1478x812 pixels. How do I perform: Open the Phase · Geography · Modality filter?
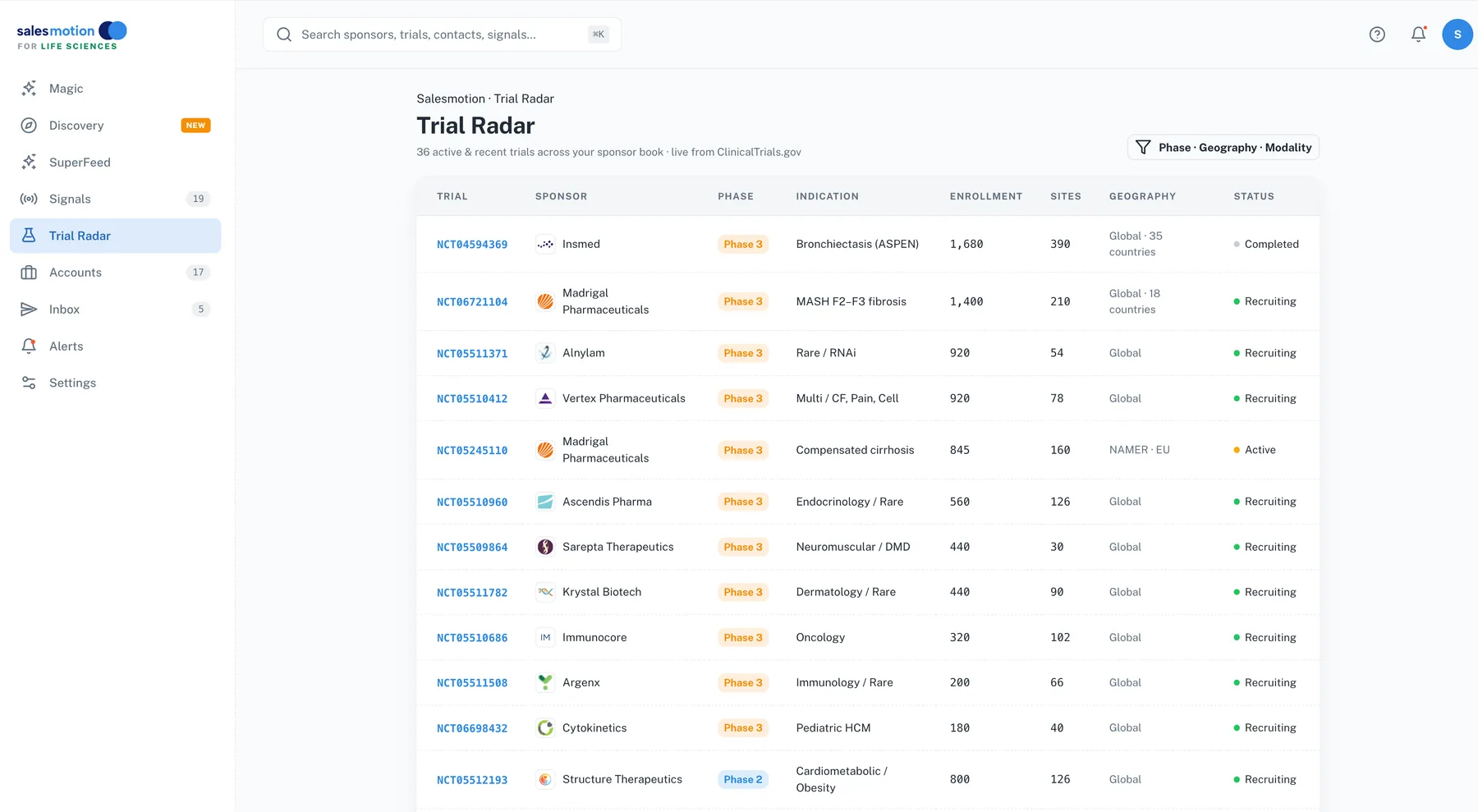point(1223,147)
